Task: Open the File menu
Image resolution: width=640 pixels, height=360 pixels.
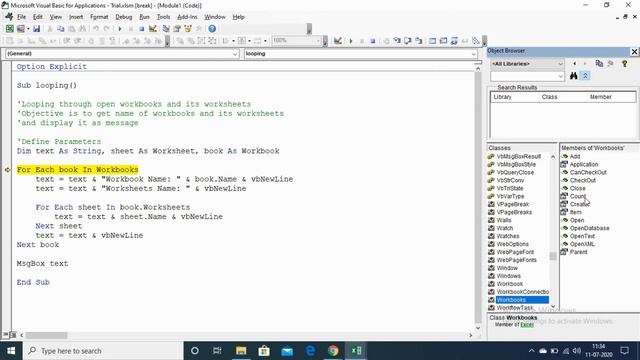Action: click(x=21, y=17)
